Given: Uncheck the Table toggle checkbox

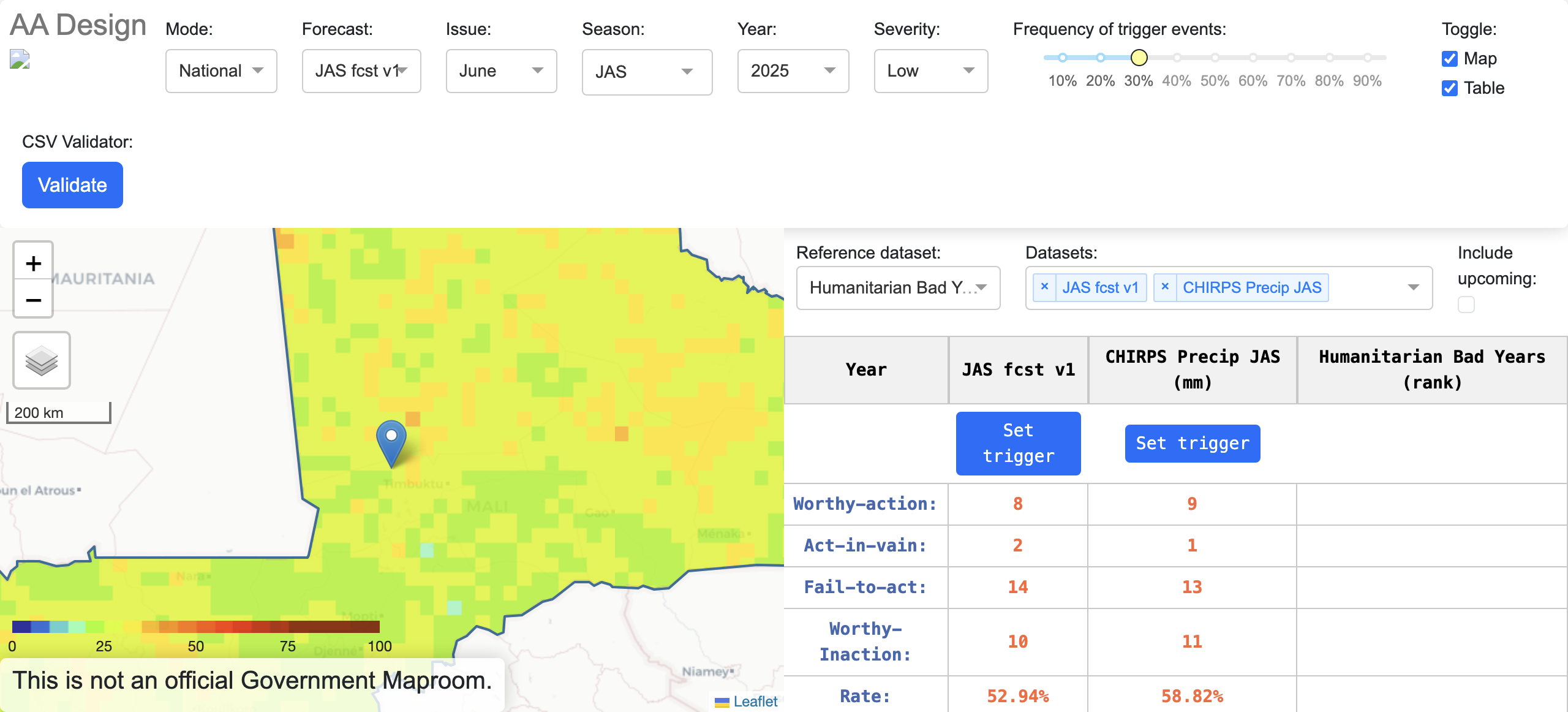Looking at the screenshot, I should [1449, 88].
